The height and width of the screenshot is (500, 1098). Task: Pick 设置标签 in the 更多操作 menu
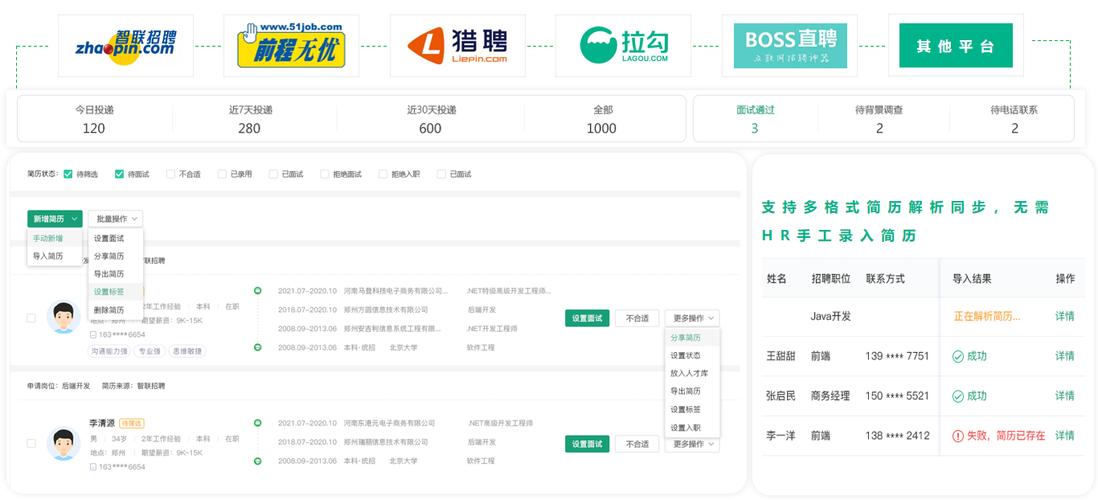[692, 409]
